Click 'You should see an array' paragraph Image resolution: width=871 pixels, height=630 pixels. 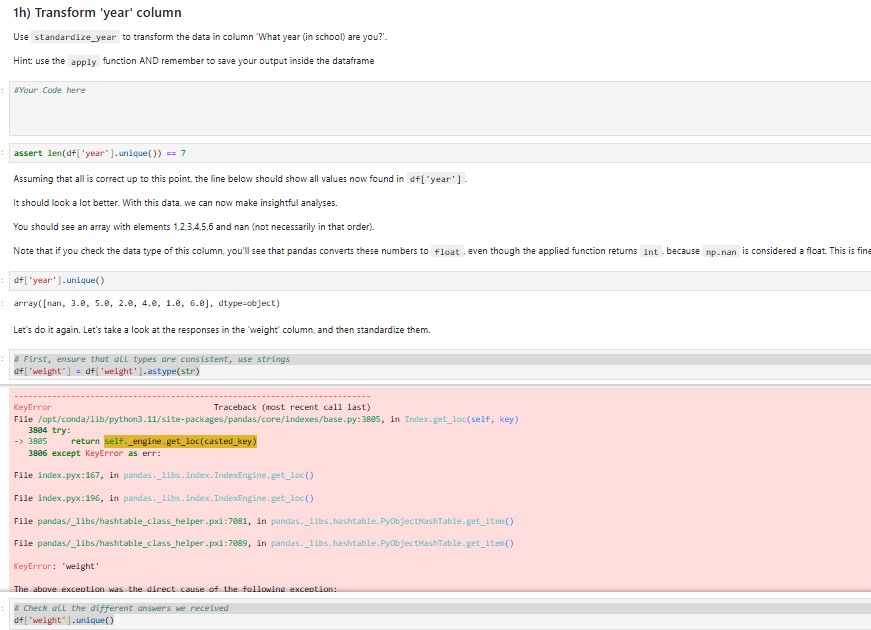click(194, 227)
